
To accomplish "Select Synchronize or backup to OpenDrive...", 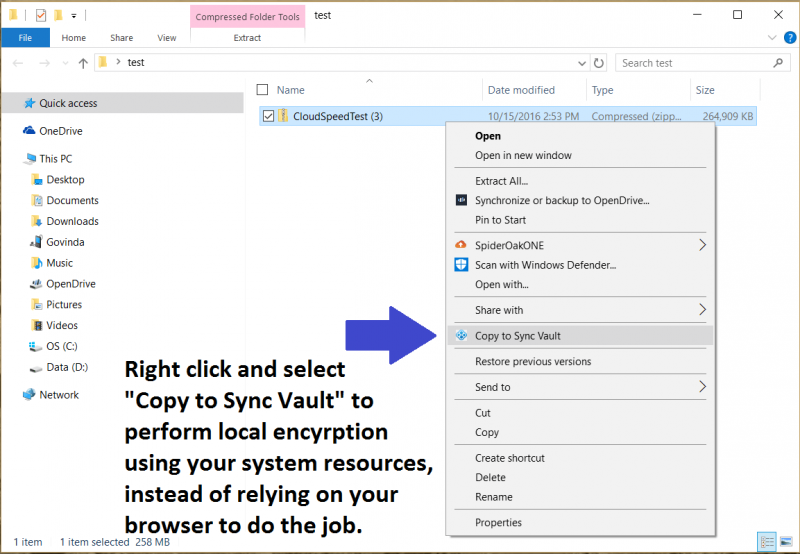I will [580, 200].
